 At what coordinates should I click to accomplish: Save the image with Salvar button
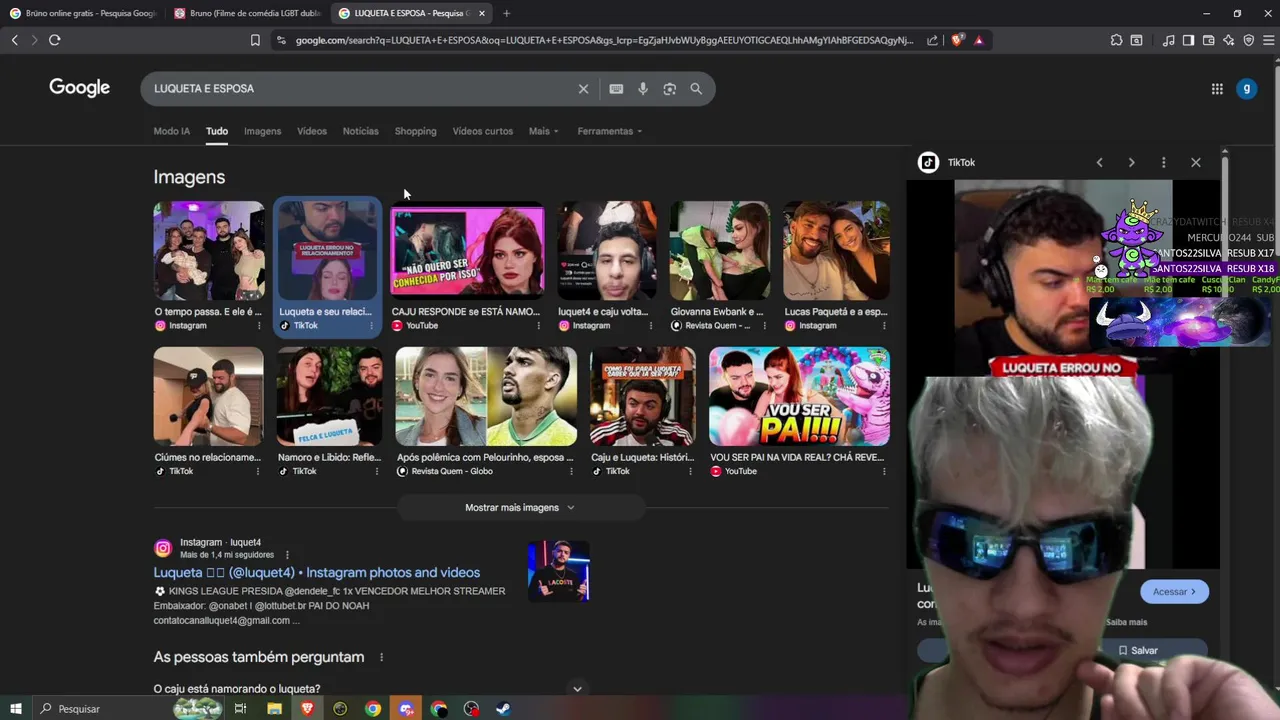(x=1137, y=650)
